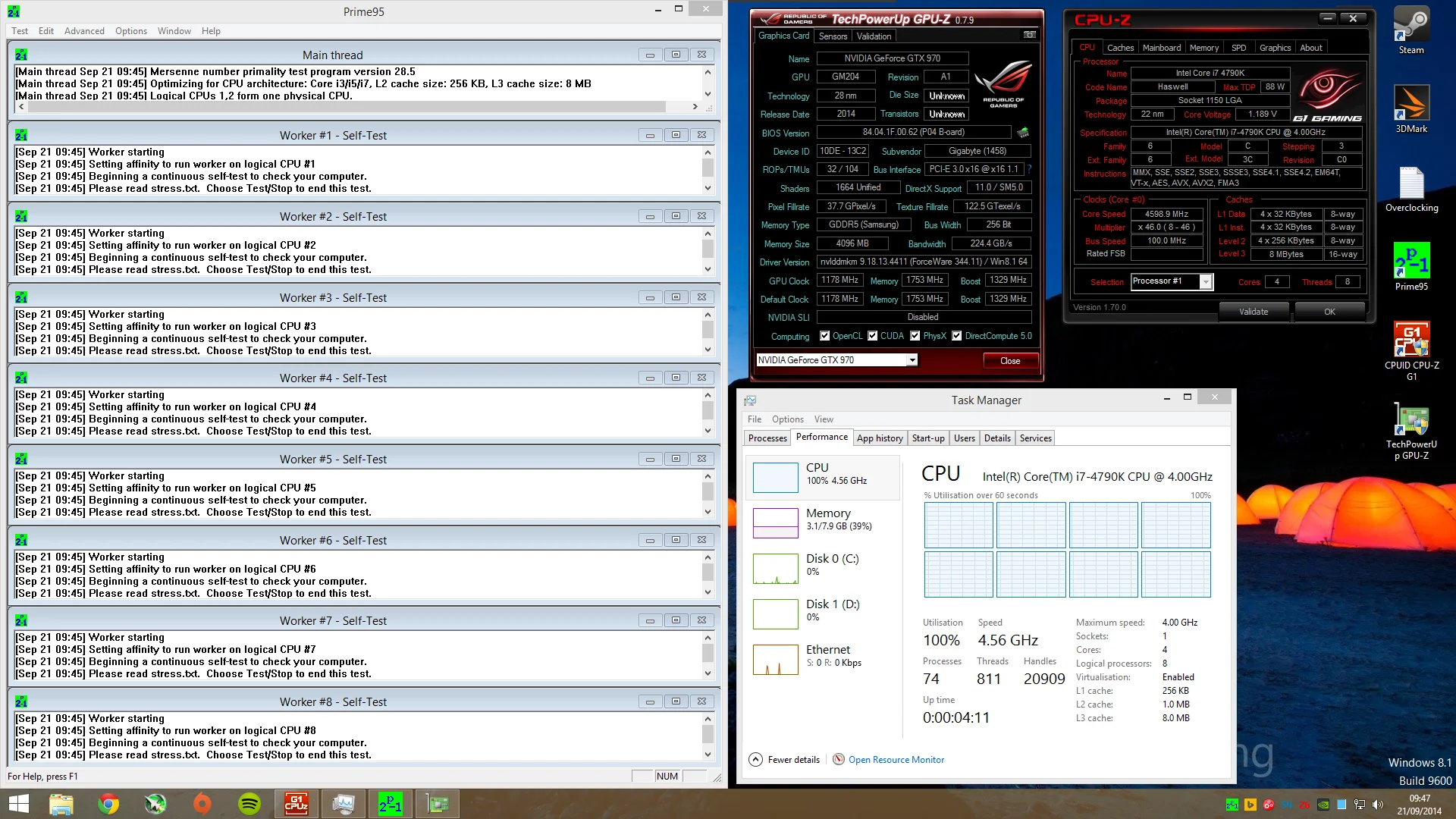Open the Prime95 desktop shortcut
Screen dimensions: 1456x819
(1411, 266)
